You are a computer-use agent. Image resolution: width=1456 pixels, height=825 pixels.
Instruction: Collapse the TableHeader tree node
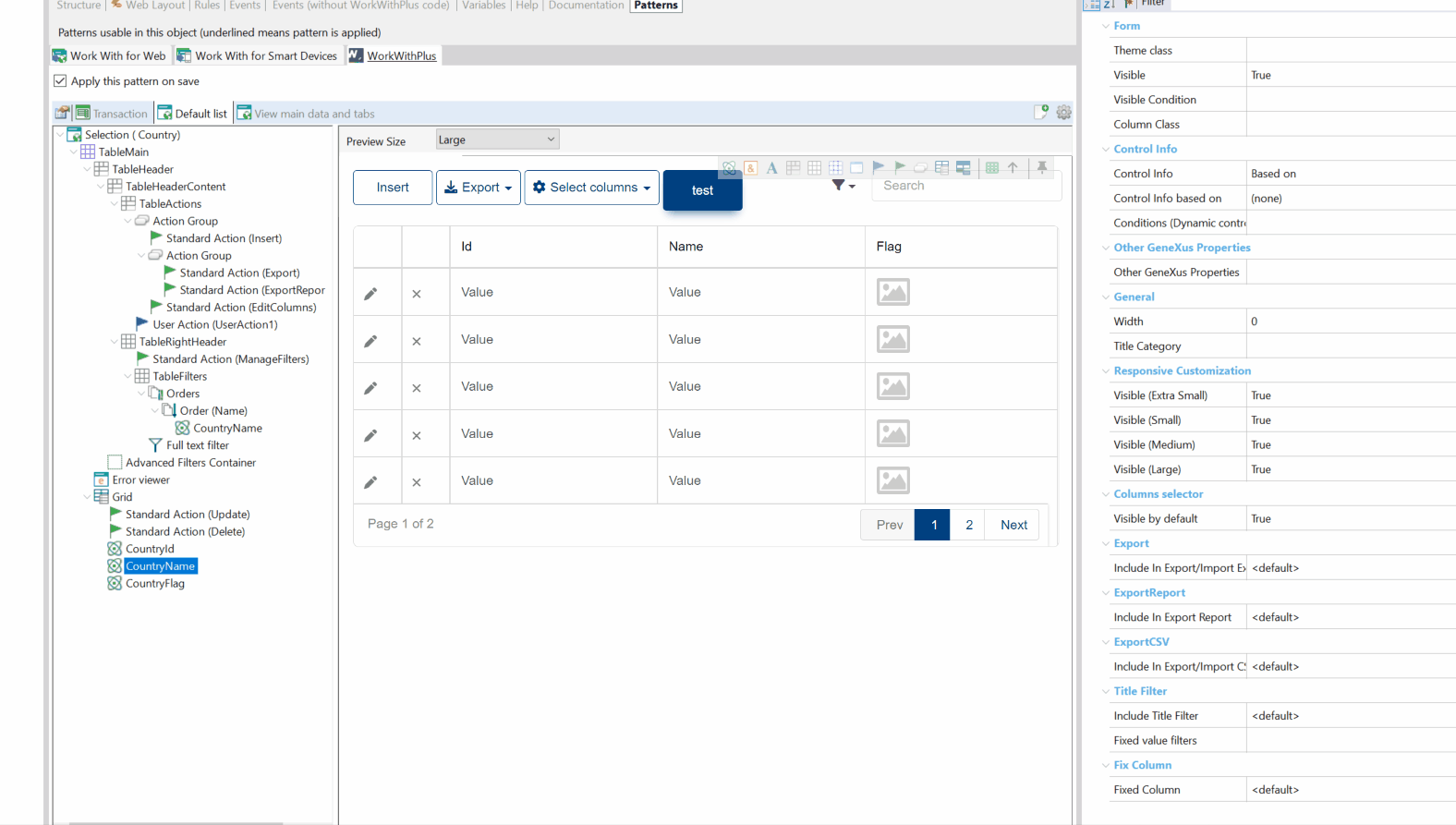tap(88, 169)
